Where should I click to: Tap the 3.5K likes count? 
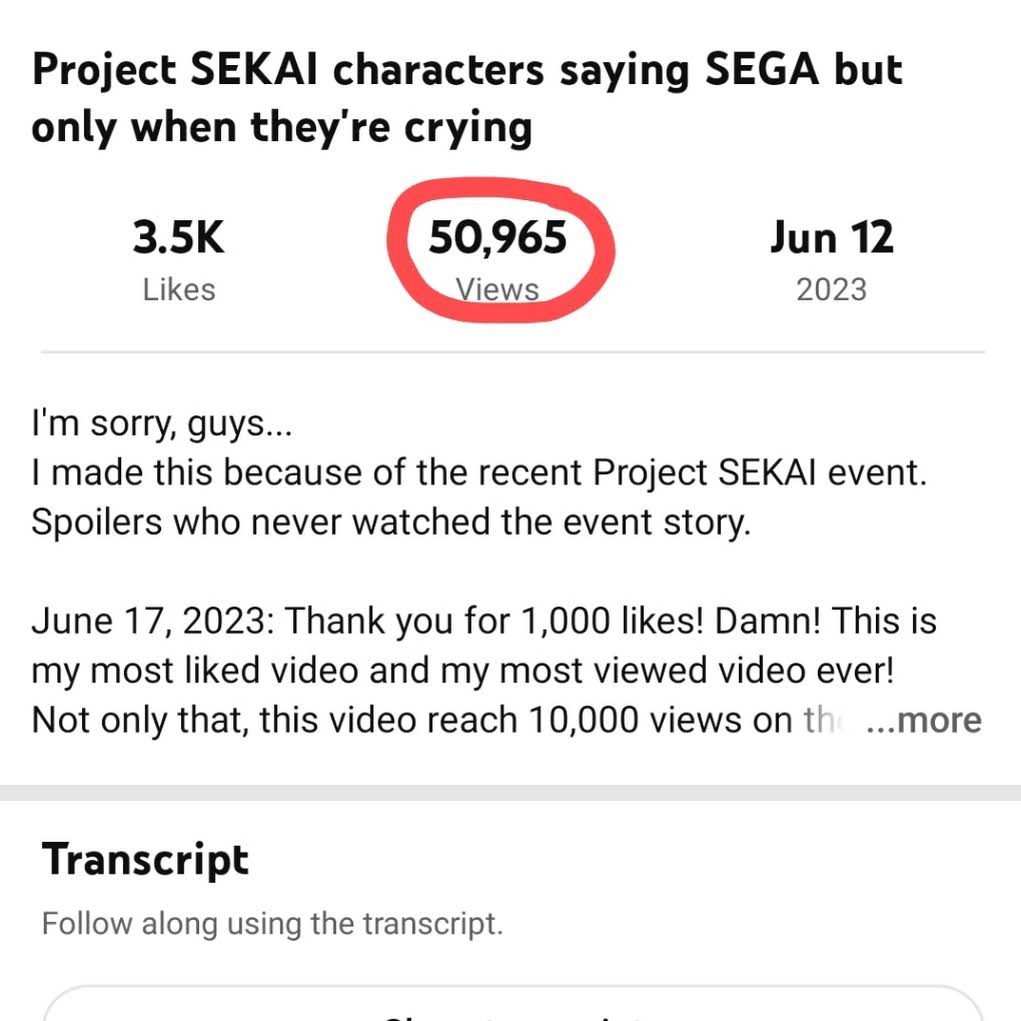tap(178, 238)
